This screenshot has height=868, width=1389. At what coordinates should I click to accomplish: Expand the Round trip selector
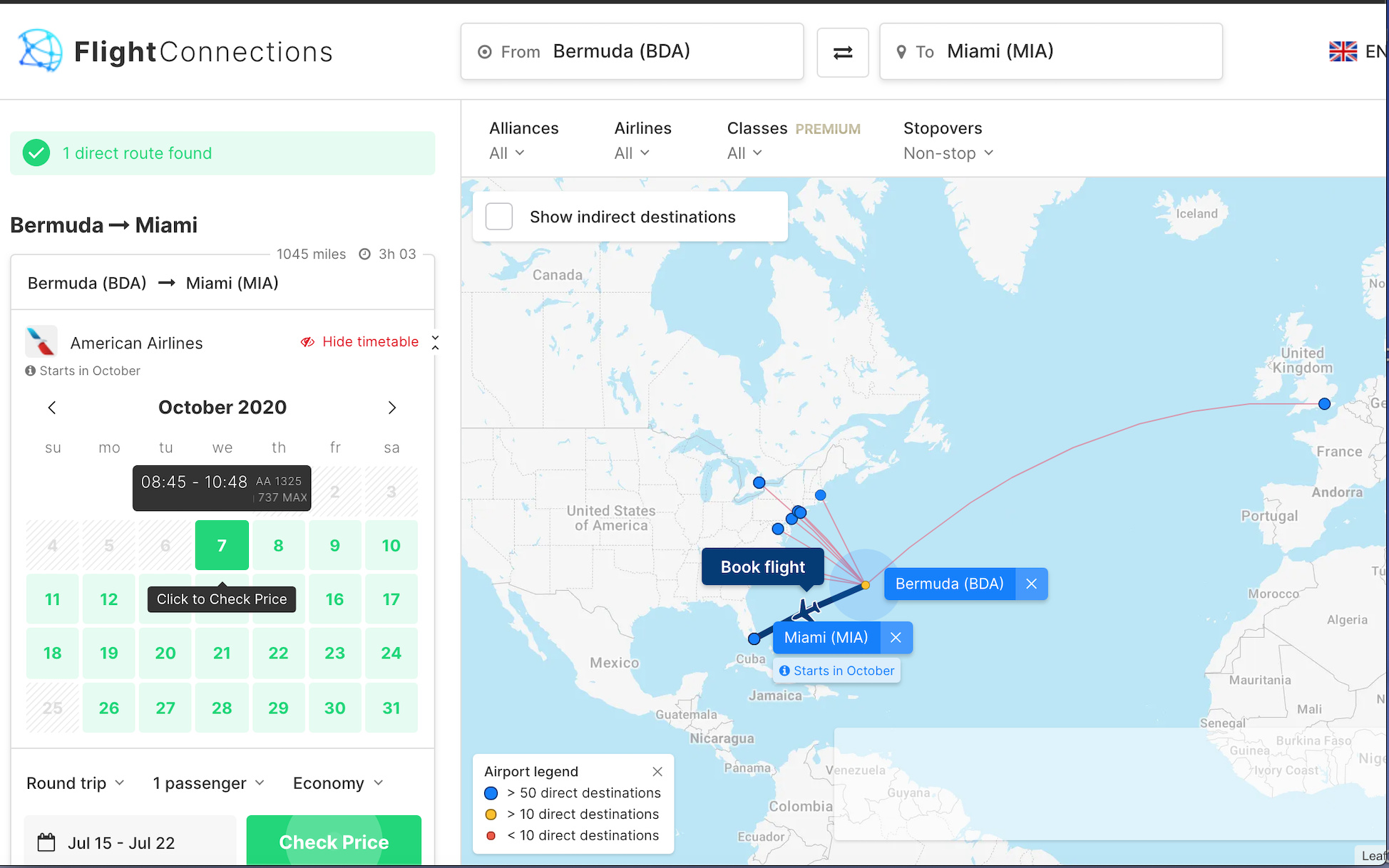pyautogui.click(x=75, y=783)
